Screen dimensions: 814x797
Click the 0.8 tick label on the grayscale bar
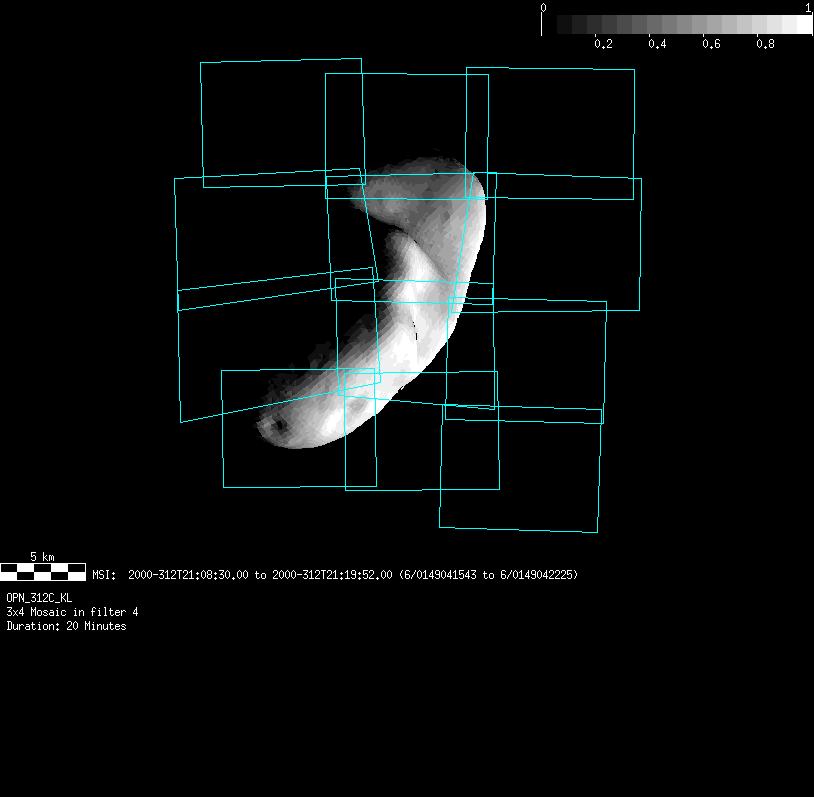pos(765,45)
